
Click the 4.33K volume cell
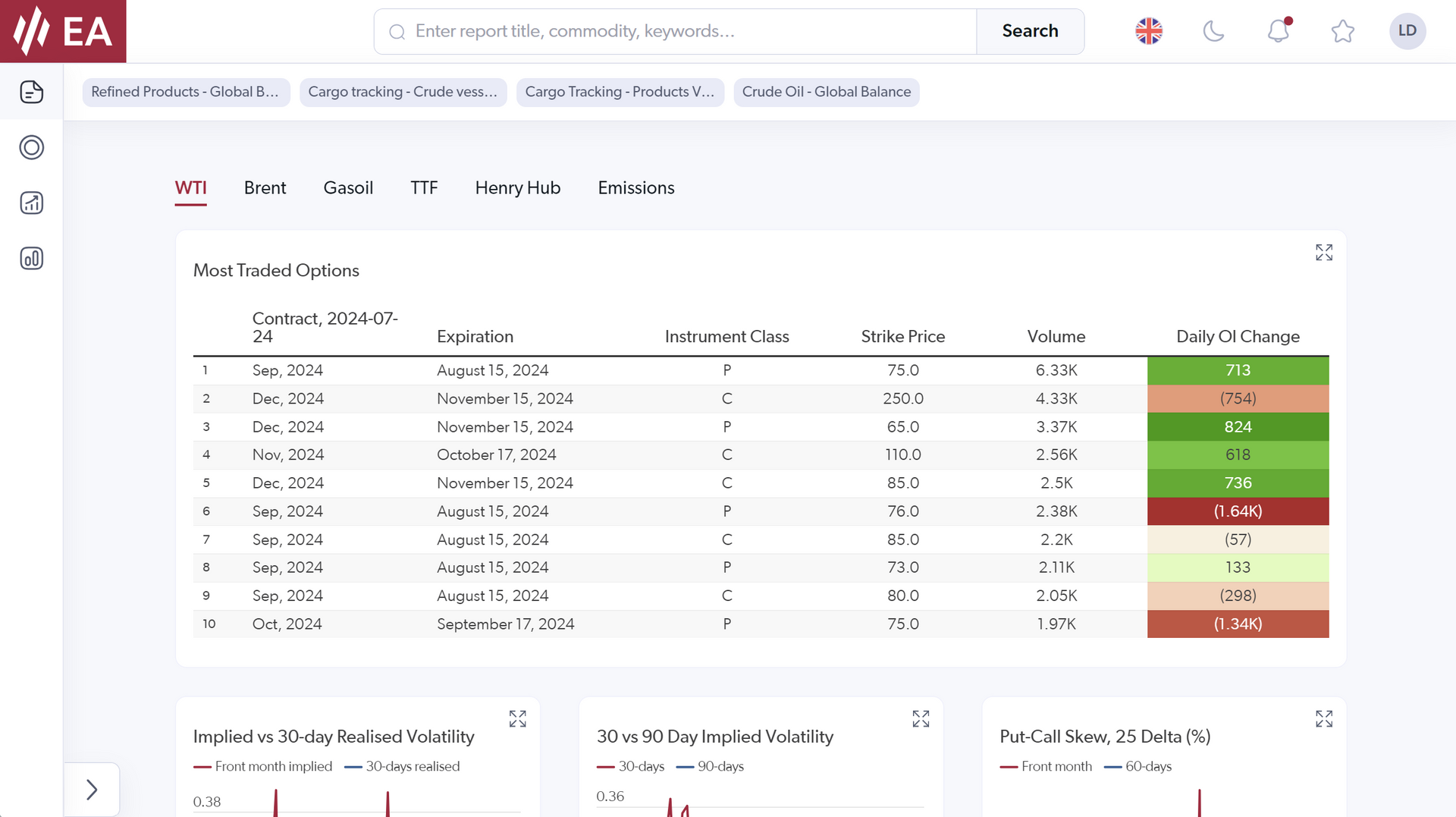[x=1056, y=398]
